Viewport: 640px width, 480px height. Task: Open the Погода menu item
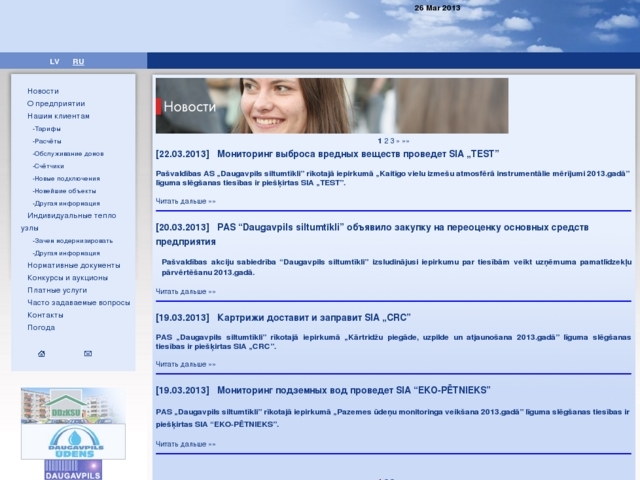pyautogui.click(x=41, y=327)
